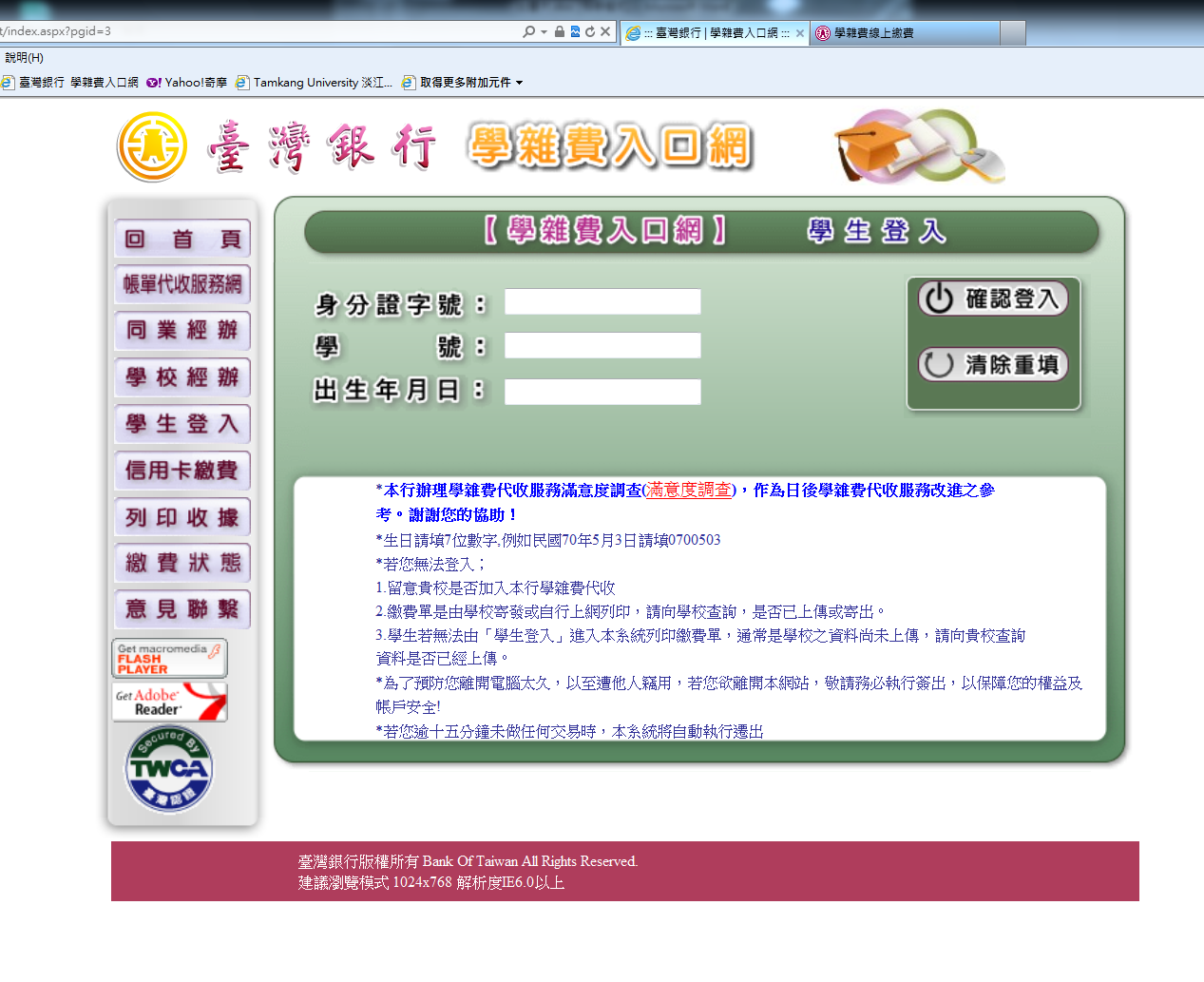1204x982 pixels.
Task: Click the notice line 若您無法登入
Action: pos(430,564)
